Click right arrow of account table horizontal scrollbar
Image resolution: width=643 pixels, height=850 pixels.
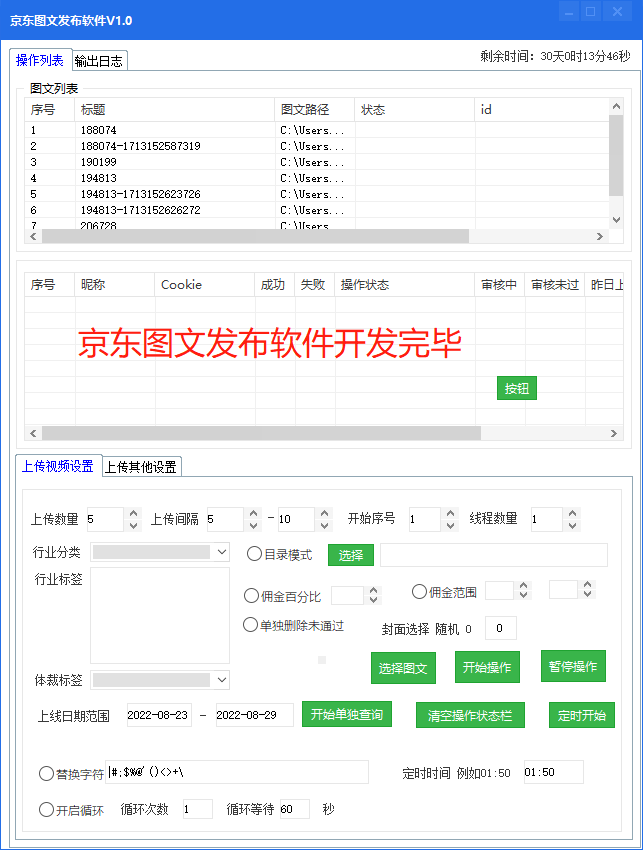click(614, 433)
